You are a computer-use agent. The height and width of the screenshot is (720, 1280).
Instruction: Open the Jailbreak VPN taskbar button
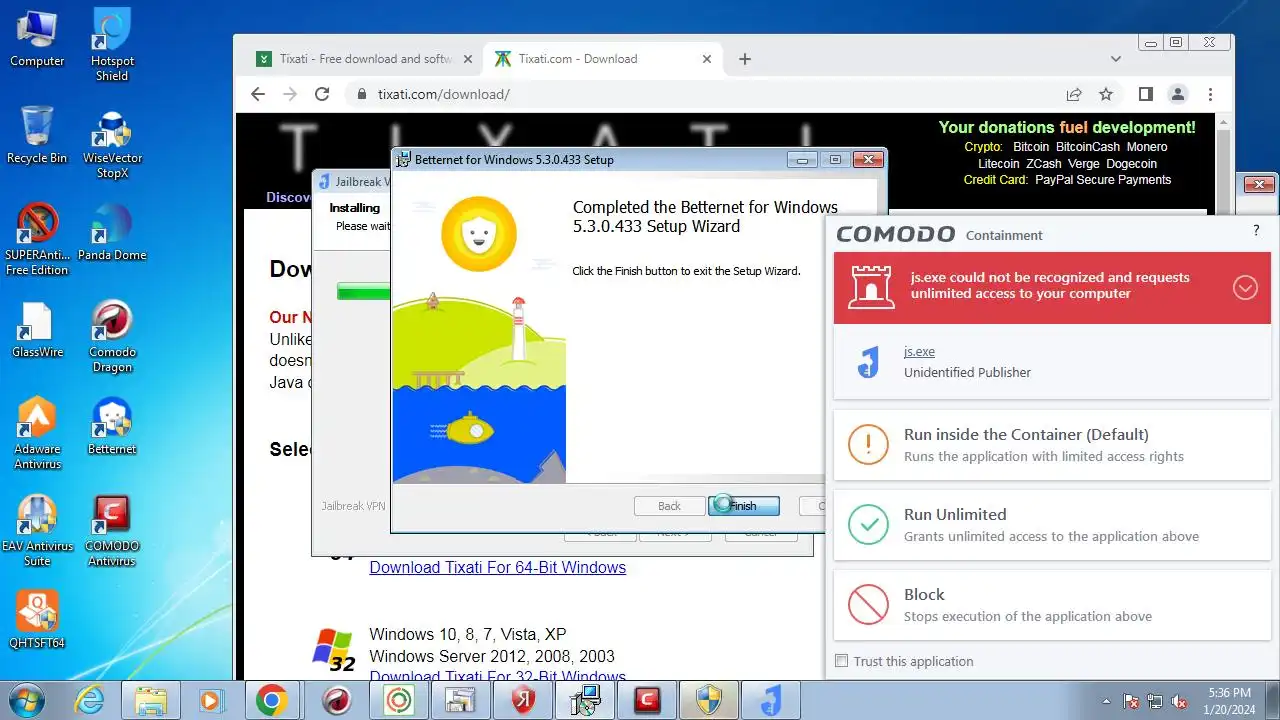coord(771,701)
